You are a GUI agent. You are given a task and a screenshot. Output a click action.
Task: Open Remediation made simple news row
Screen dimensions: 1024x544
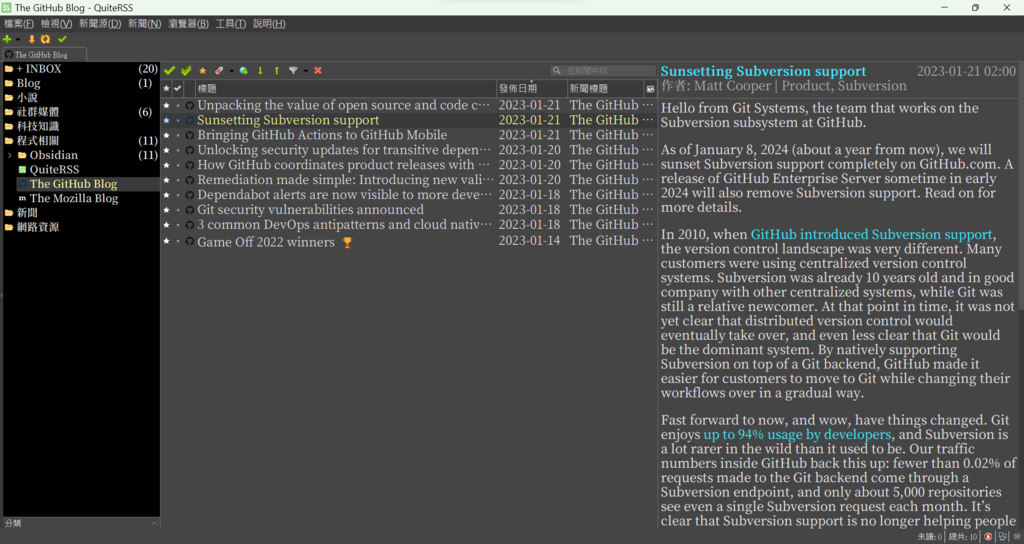(408, 180)
